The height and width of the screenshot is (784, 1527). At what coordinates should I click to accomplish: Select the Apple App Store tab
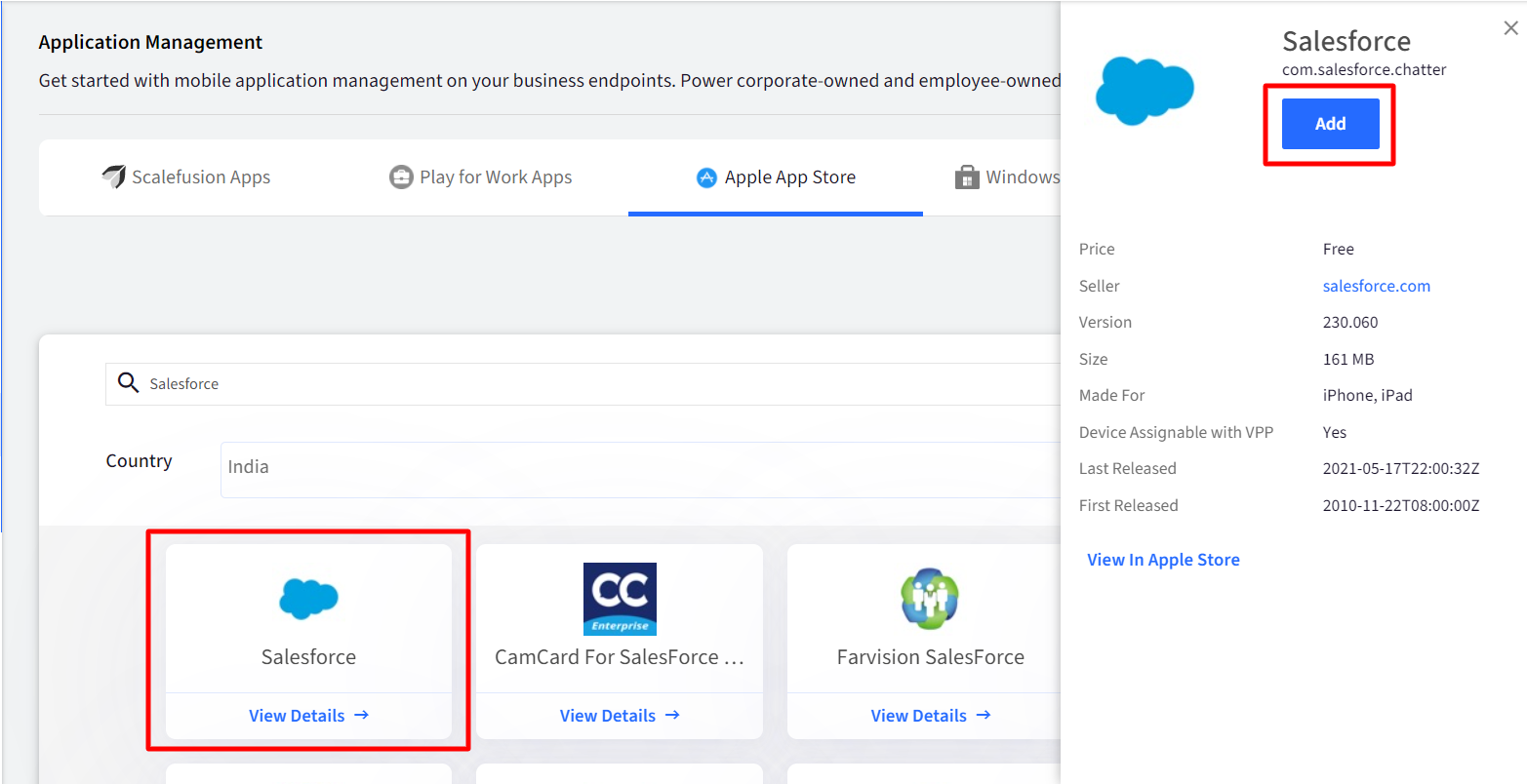776,177
